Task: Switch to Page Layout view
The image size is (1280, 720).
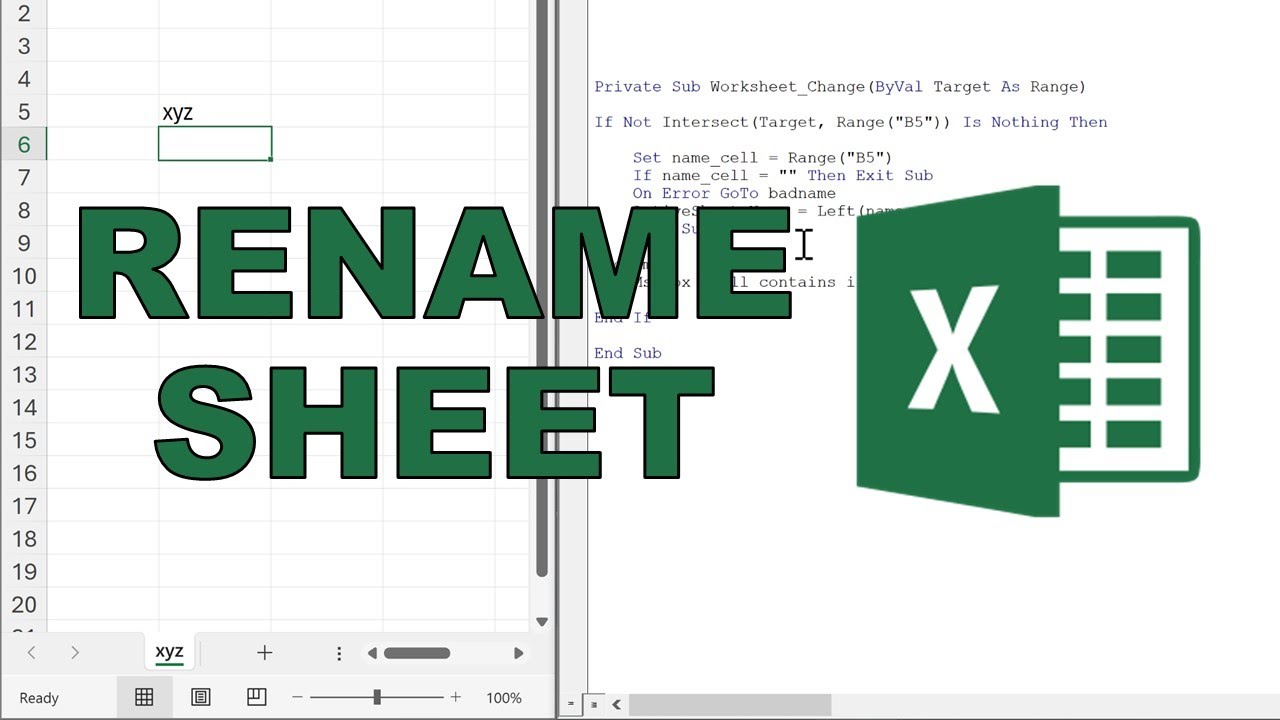Action: pyautogui.click(x=200, y=697)
